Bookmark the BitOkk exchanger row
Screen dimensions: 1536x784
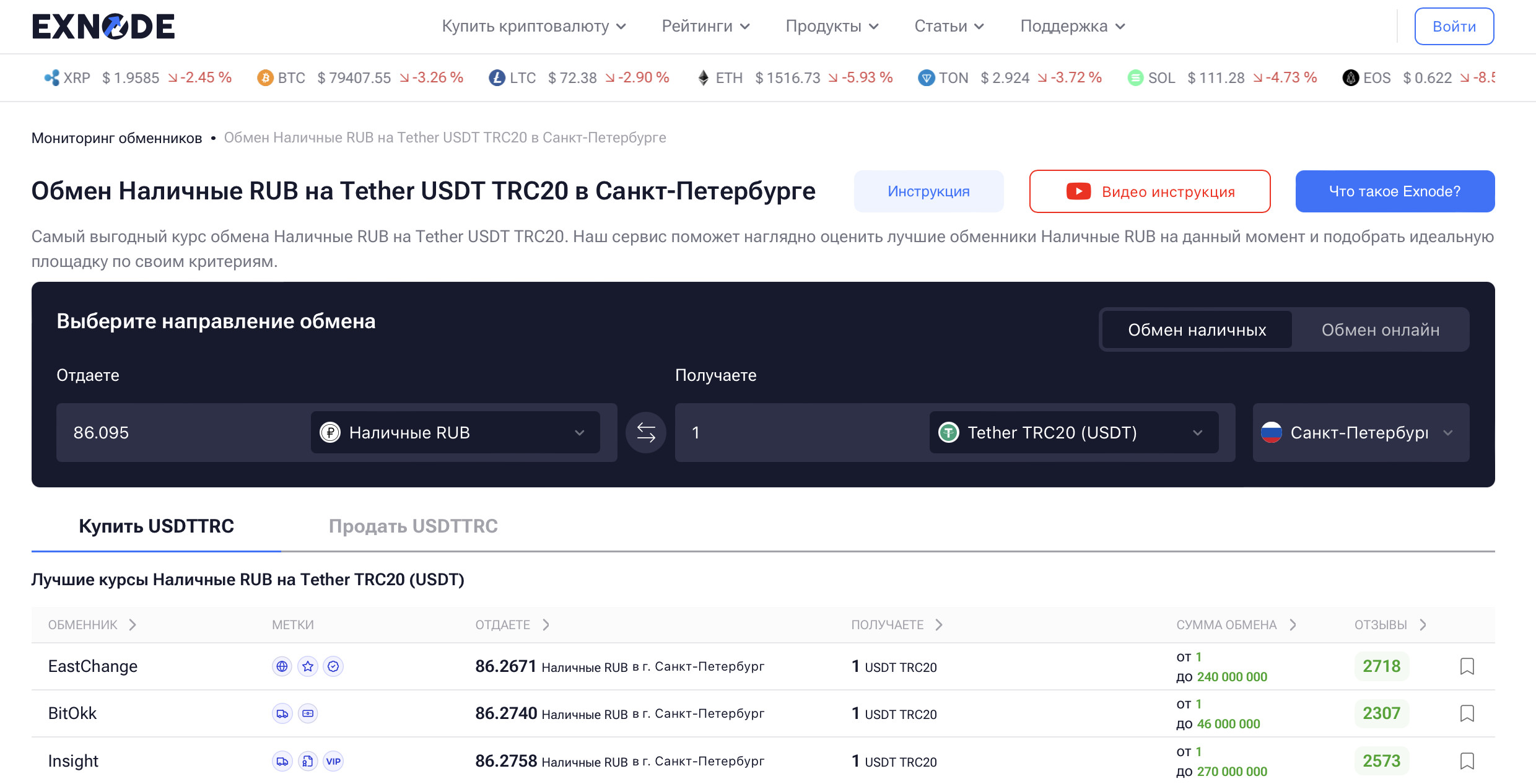tap(1467, 713)
